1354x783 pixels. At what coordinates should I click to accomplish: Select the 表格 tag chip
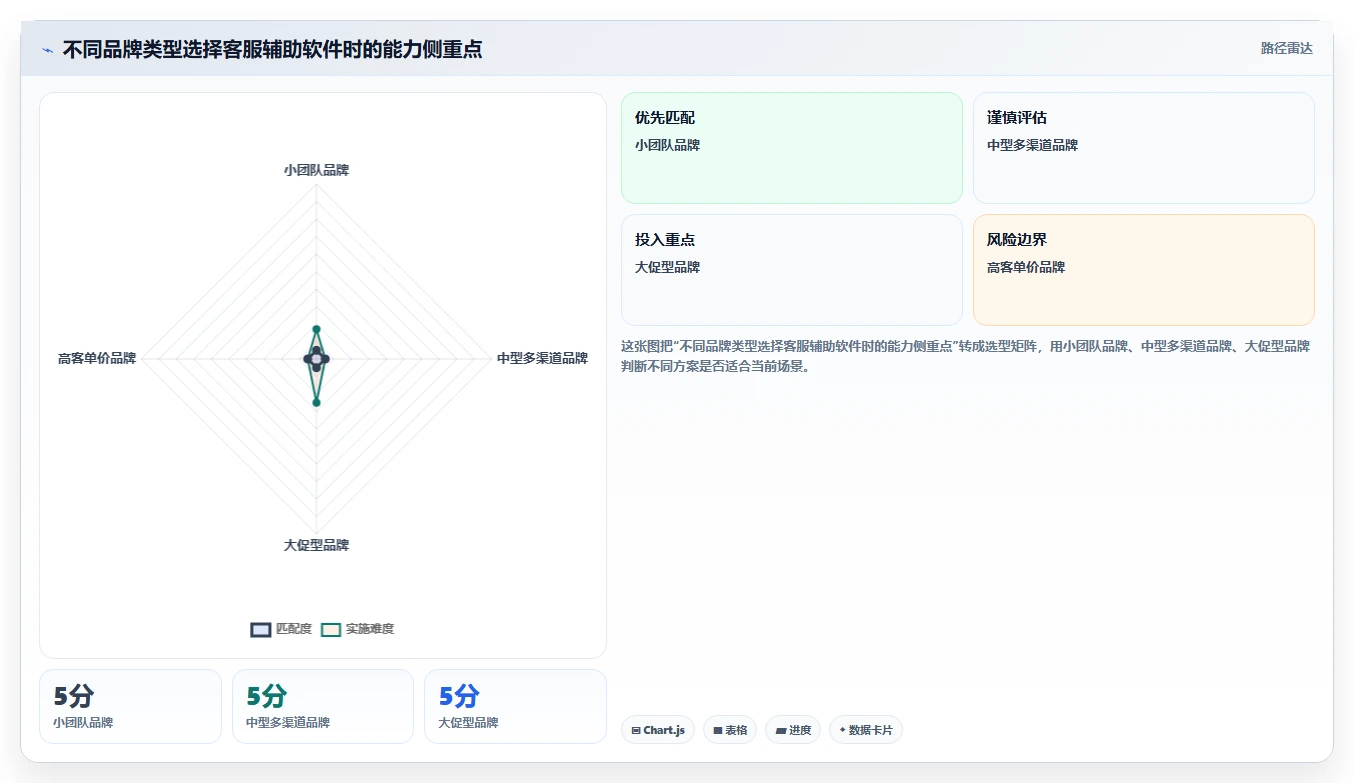tap(730, 730)
